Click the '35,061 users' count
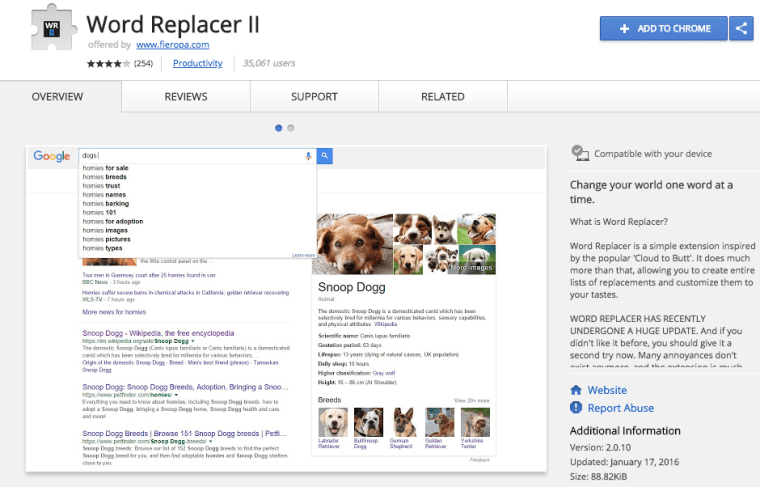 269,63
